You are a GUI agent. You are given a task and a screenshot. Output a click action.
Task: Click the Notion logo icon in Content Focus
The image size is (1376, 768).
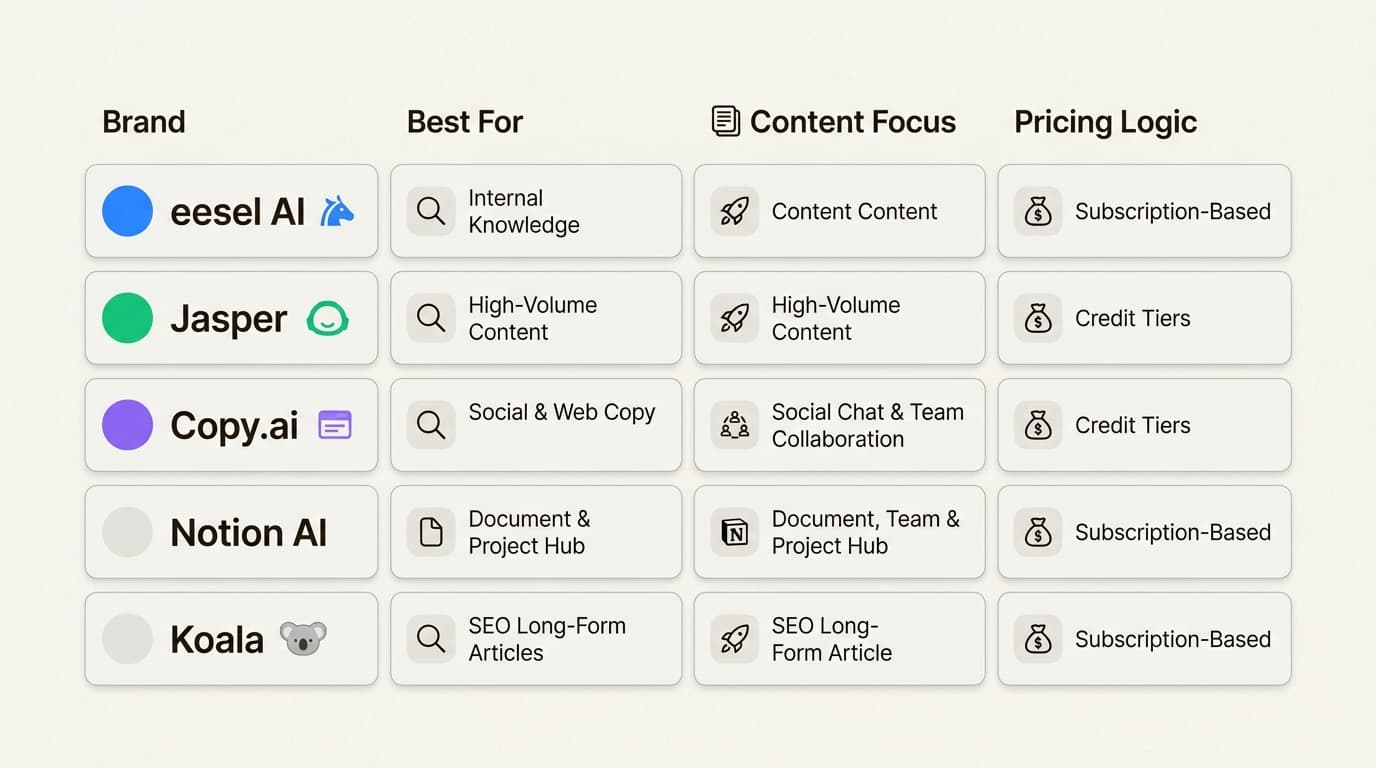[x=735, y=532]
